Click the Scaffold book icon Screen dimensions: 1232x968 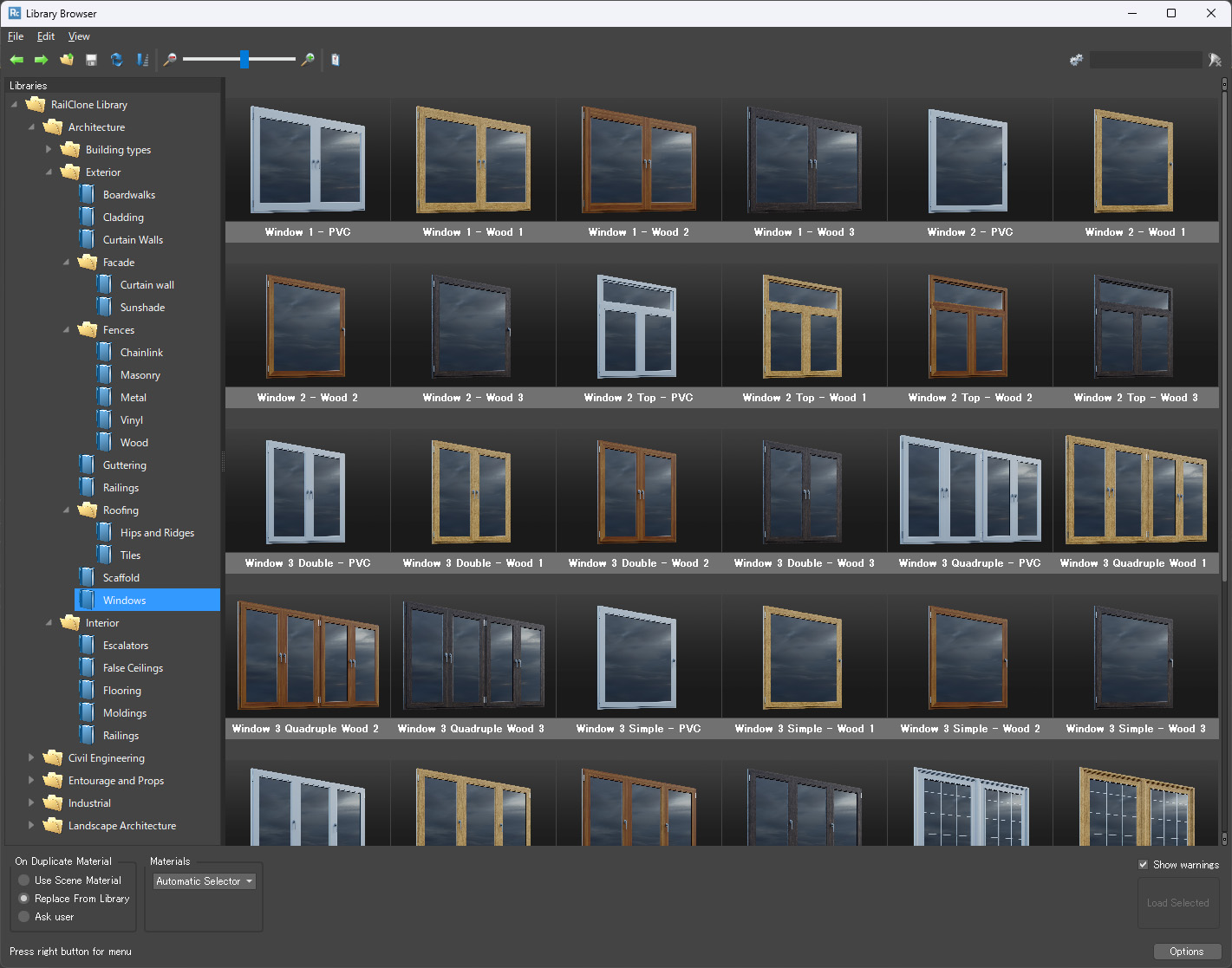(x=87, y=578)
